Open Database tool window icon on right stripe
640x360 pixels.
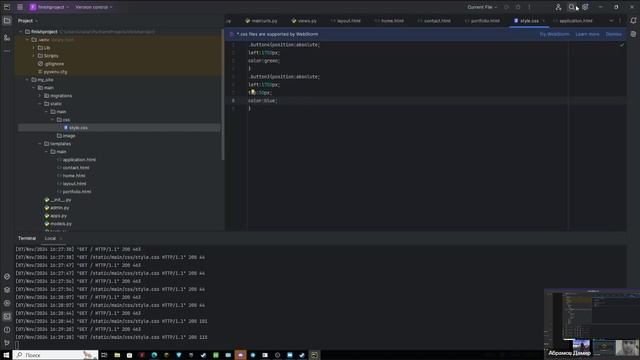click(633, 34)
